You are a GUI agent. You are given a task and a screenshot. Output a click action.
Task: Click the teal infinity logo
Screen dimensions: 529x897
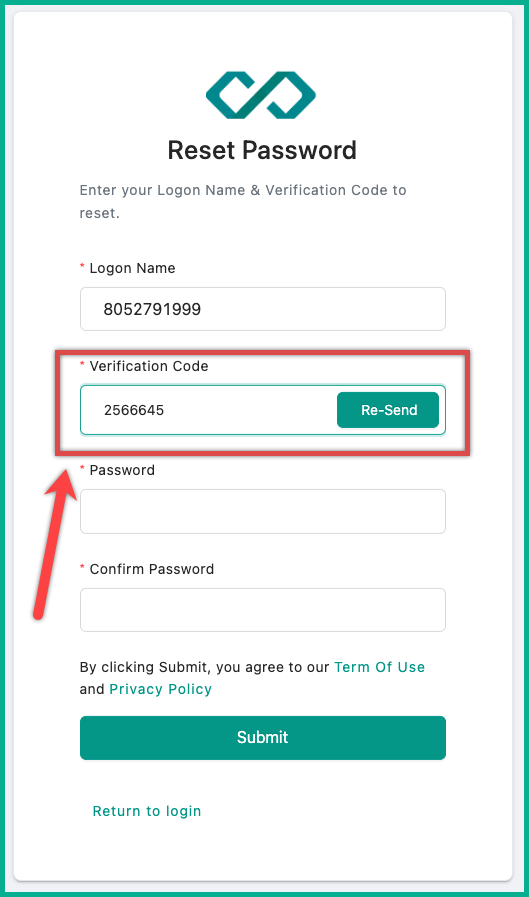coord(261,95)
